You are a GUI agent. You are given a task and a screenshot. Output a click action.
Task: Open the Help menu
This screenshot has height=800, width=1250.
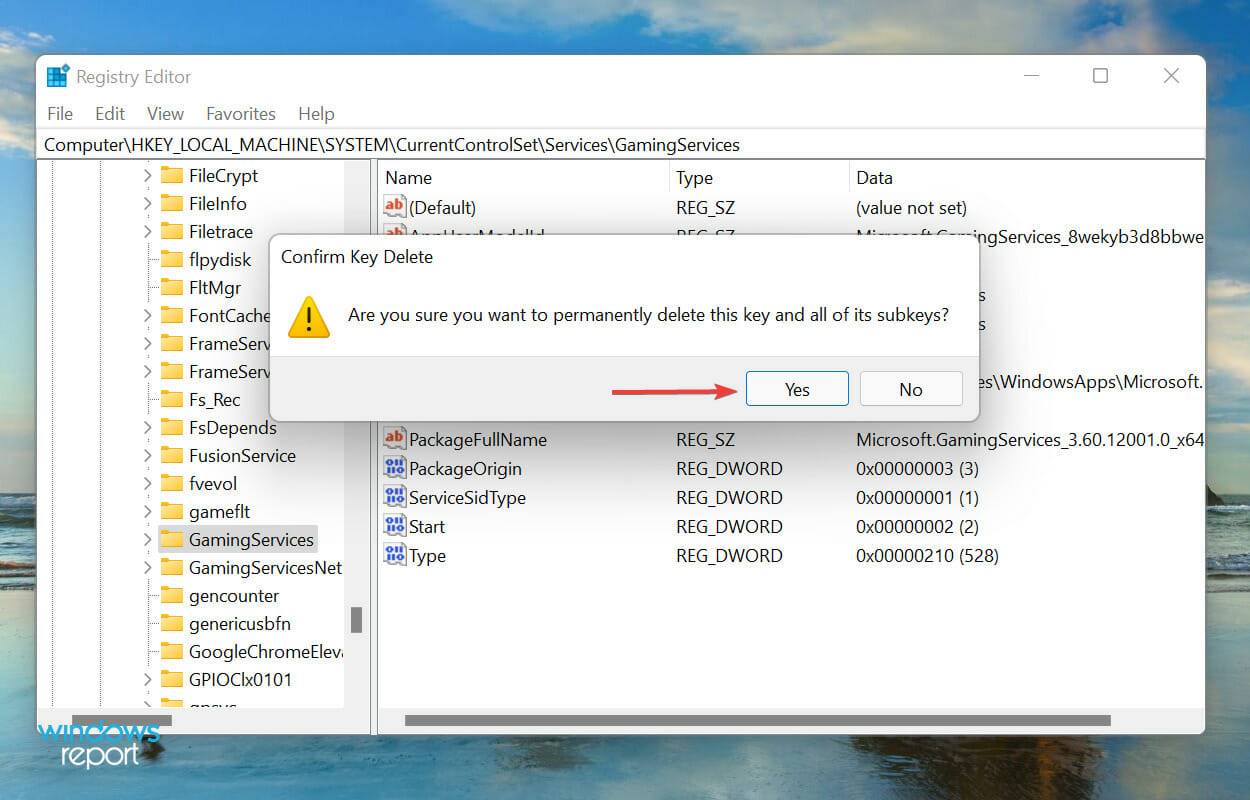tap(316, 113)
